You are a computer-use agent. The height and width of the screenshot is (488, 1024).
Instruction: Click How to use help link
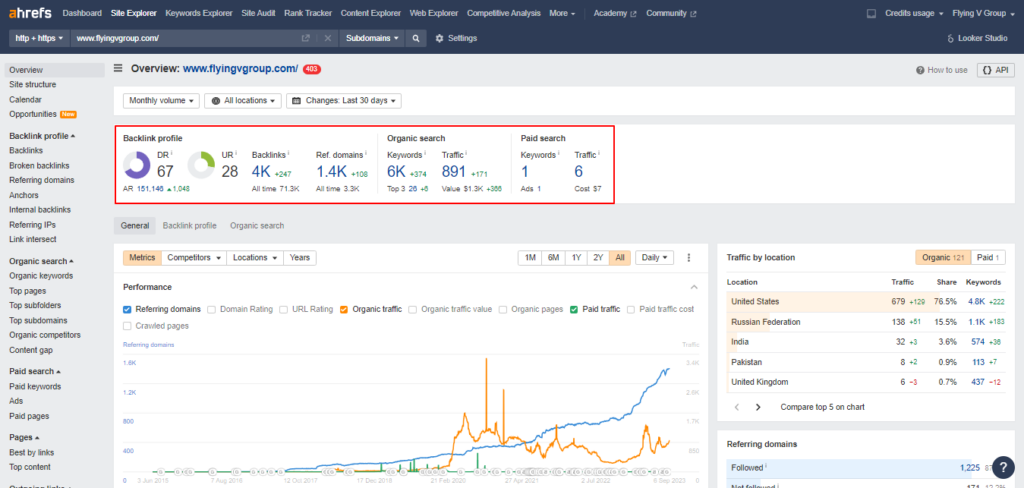942,70
